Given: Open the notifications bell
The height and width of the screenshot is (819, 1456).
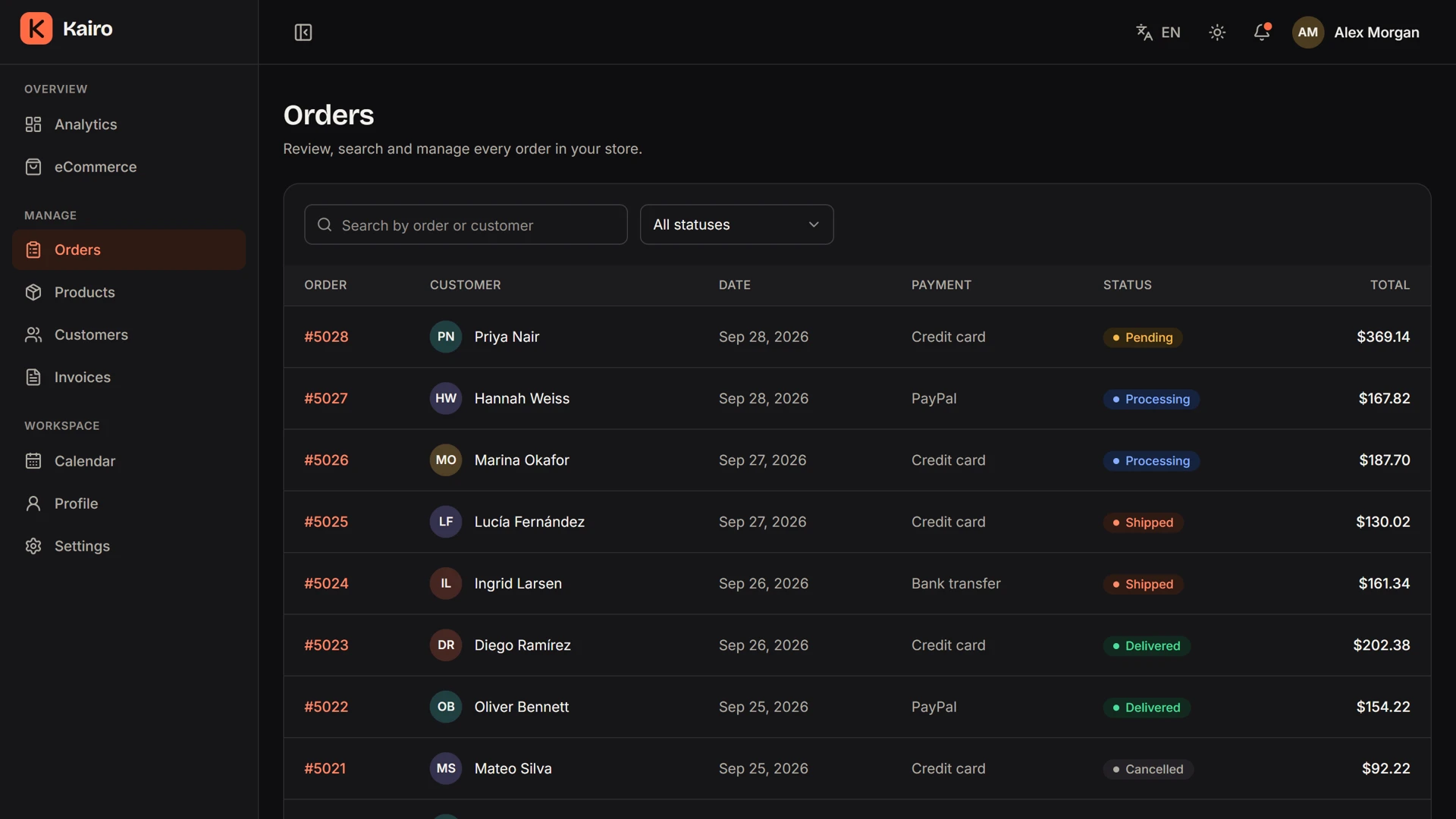Looking at the screenshot, I should 1262,32.
